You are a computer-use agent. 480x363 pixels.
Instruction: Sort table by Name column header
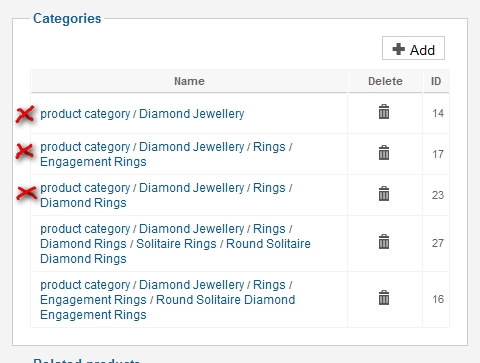click(x=189, y=81)
